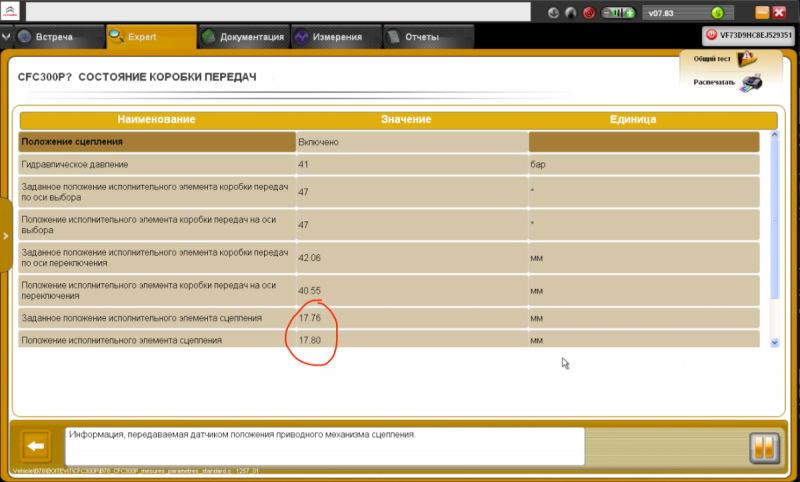
Task: Click the download arrow icon in top bar
Action: click(553, 13)
